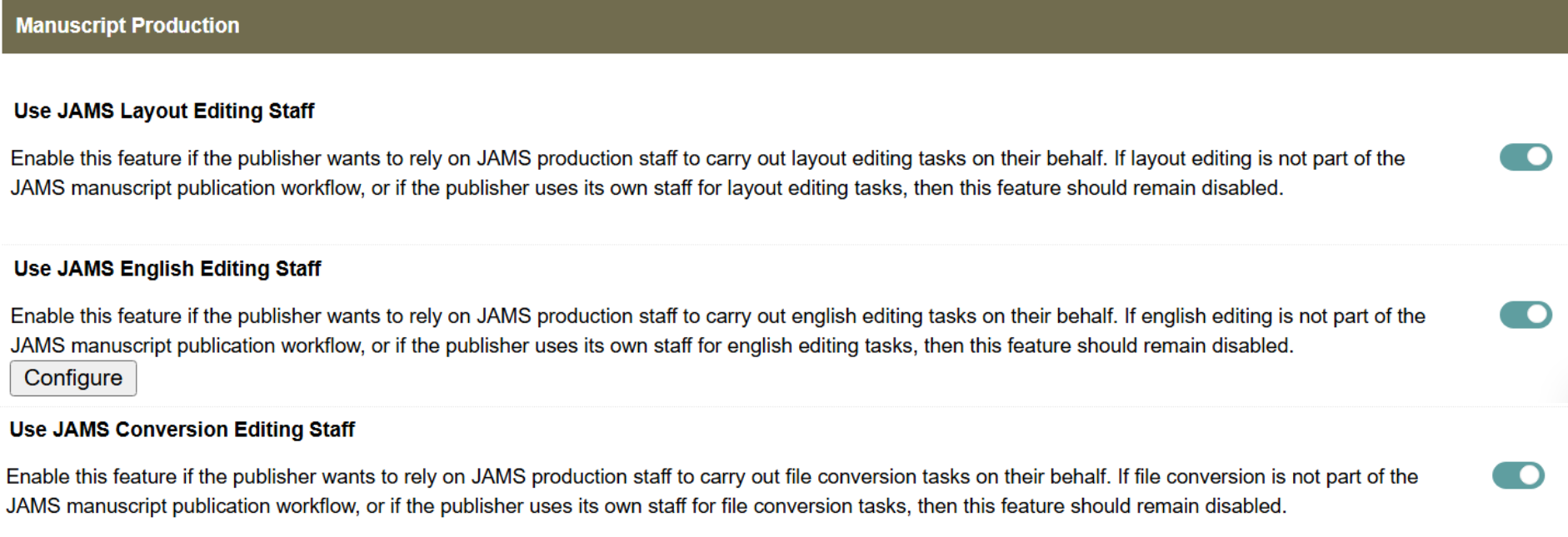The height and width of the screenshot is (537, 1568).
Task: Click divider line below Layout Editing section
Action: click(783, 245)
